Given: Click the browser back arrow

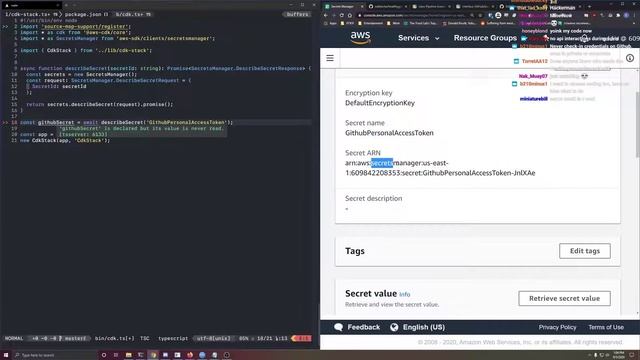Looking at the screenshot, I should tap(325, 15).
